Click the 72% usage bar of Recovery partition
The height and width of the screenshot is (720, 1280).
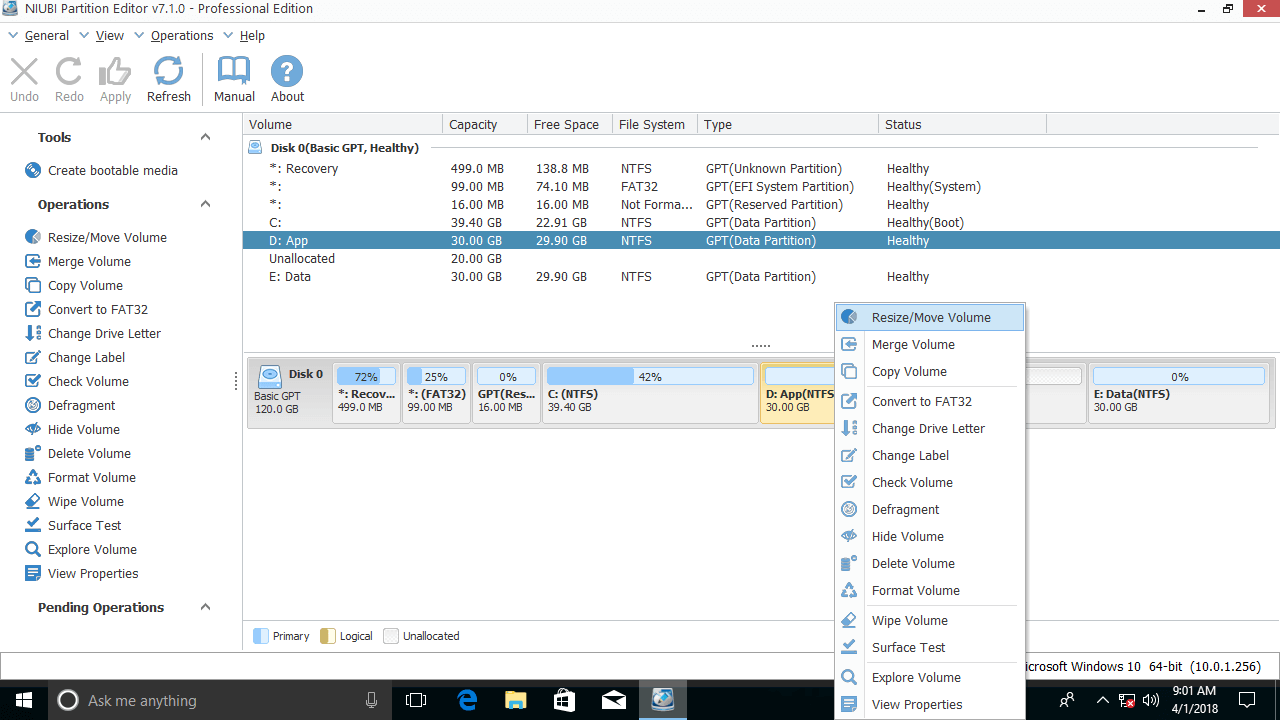pyautogui.click(x=366, y=377)
